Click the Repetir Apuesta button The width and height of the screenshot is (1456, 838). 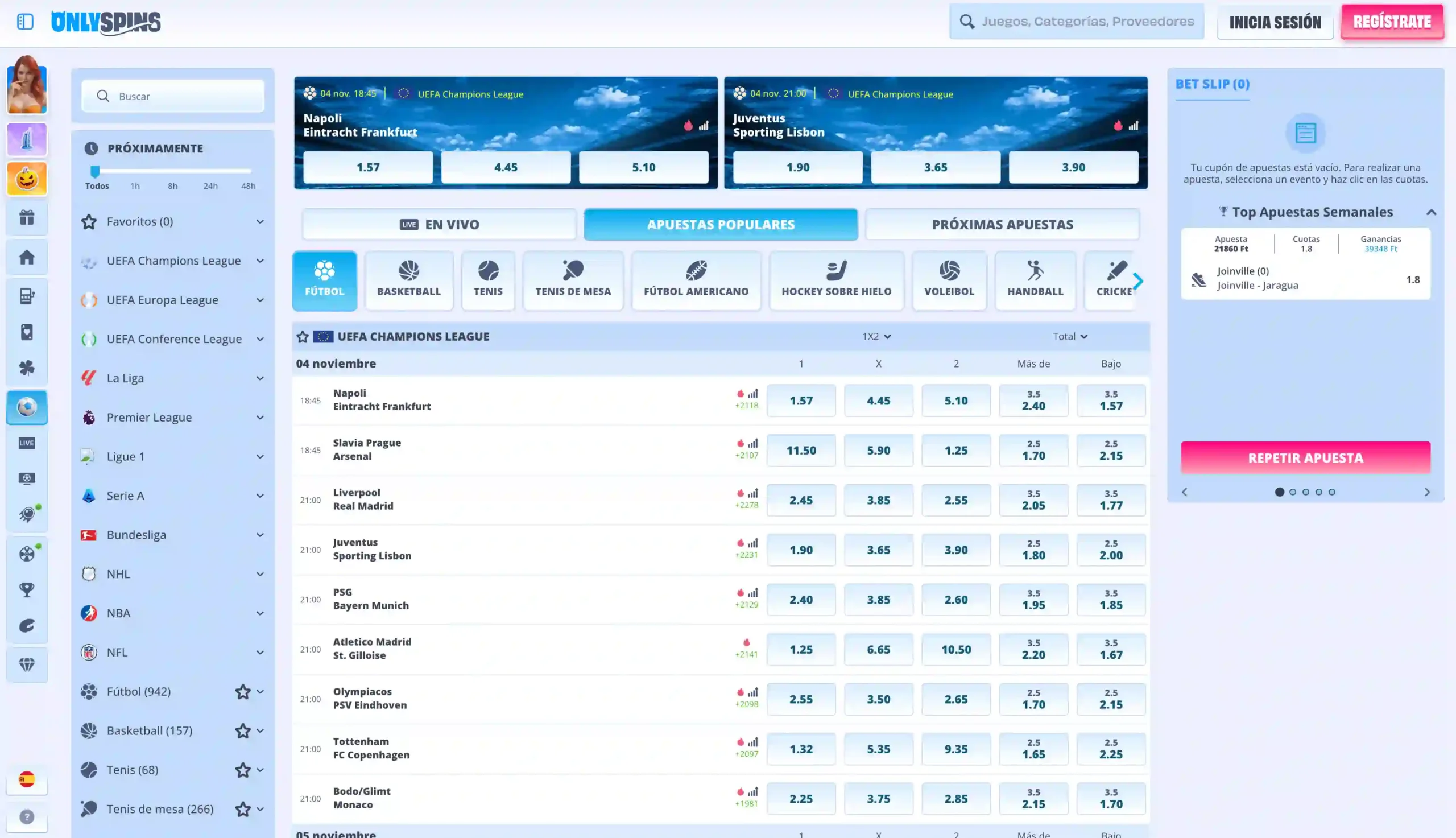point(1305,457)
